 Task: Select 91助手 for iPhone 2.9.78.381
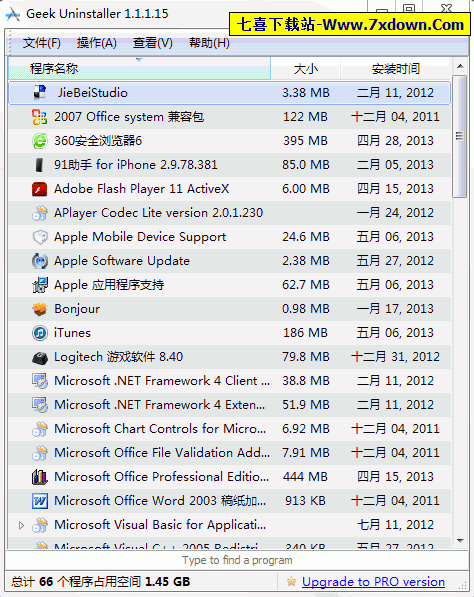(136, 164)
